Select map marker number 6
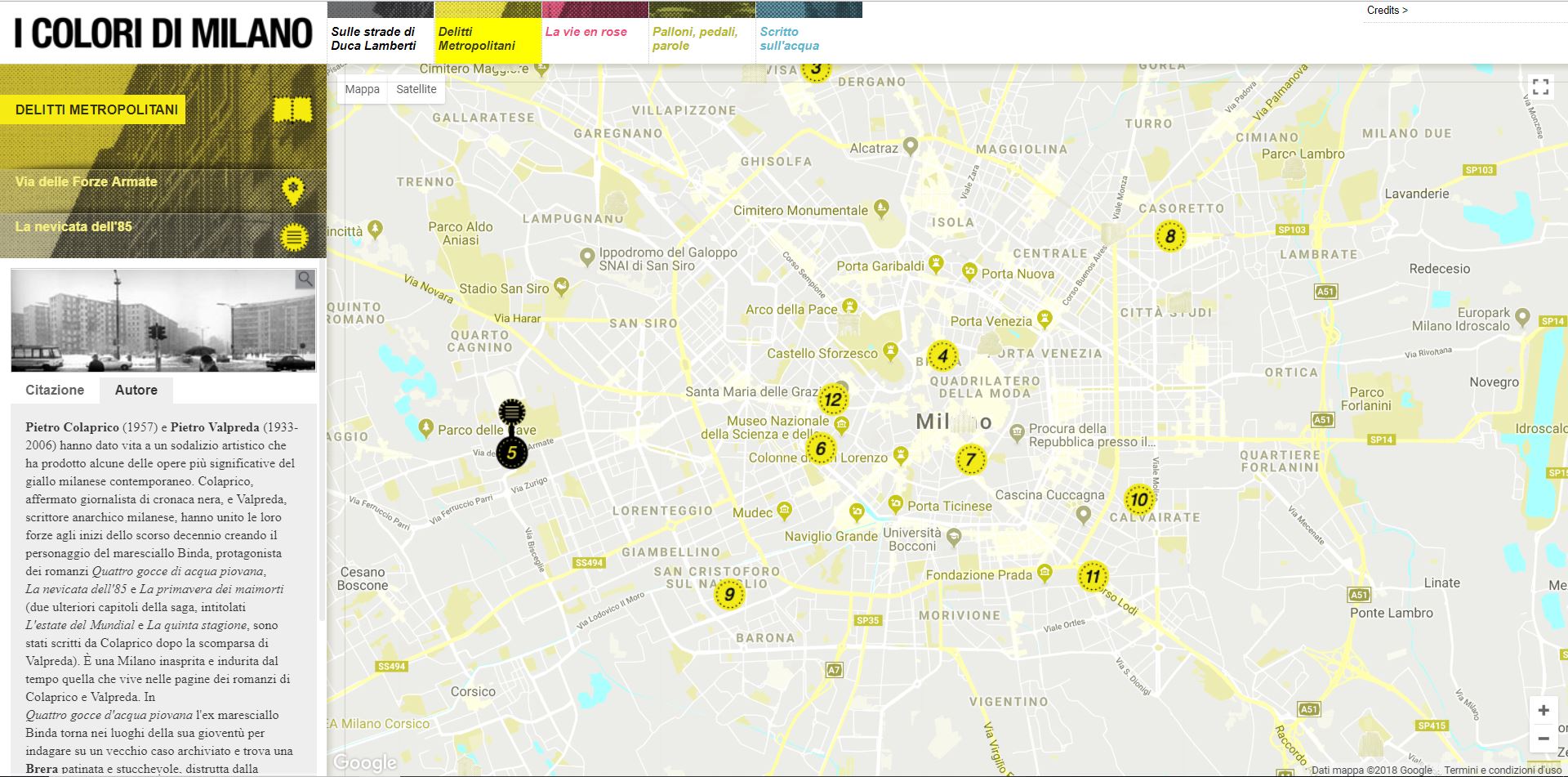Screen dimensions: 1568x777 pos(821,448)
